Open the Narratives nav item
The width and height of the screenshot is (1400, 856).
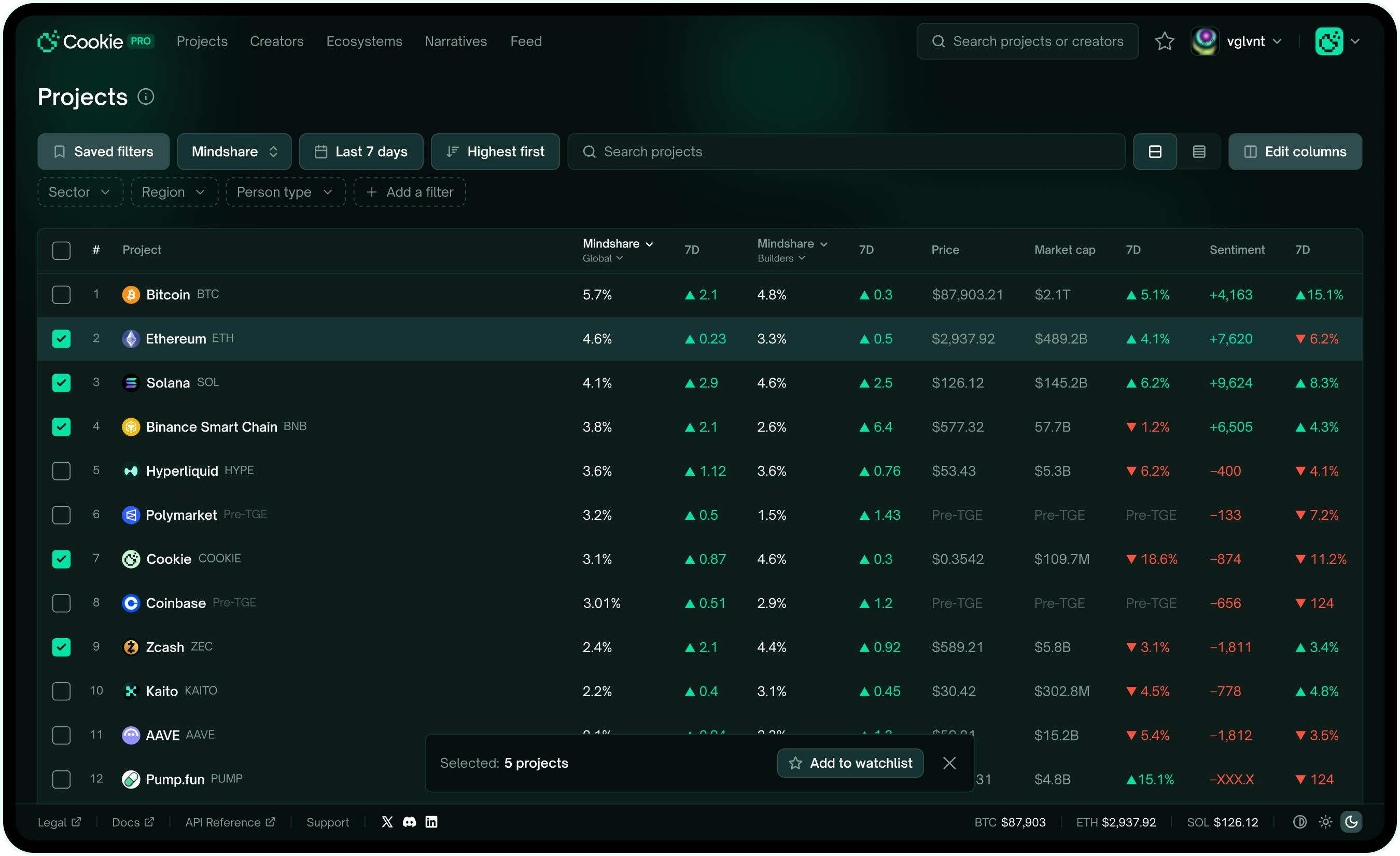pos(456,42)
